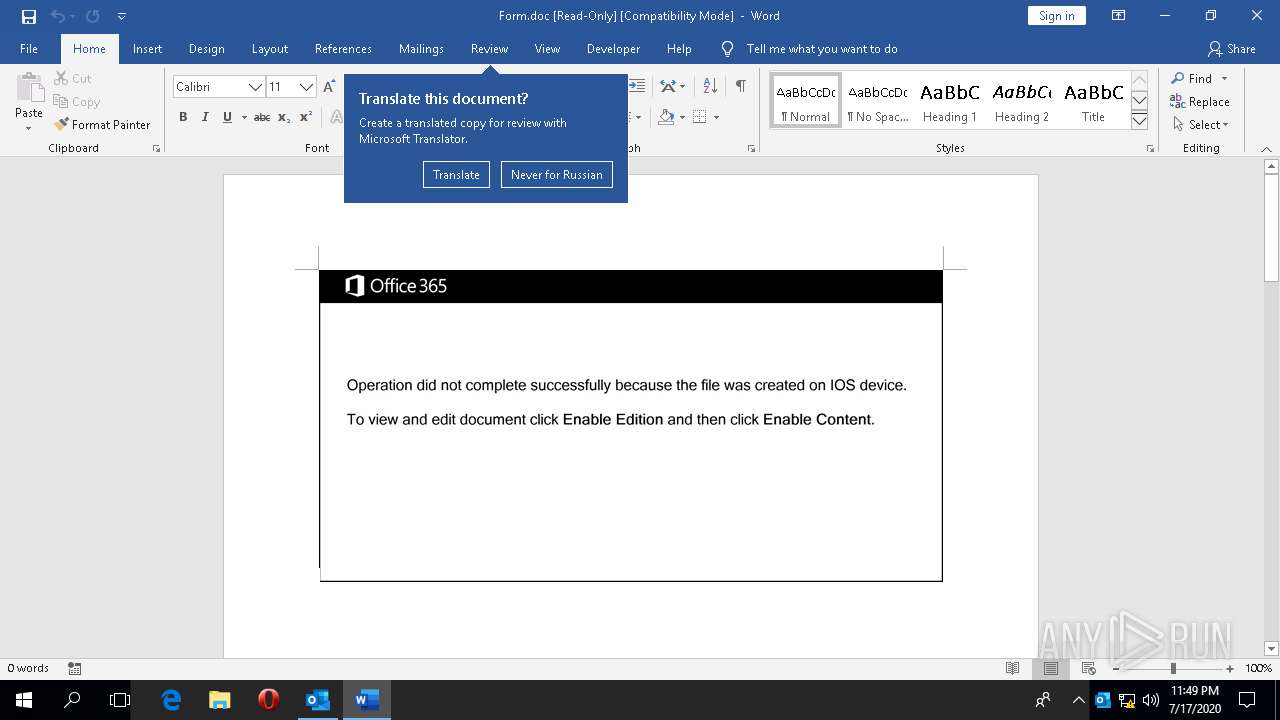Open the Paragraph dialog launcher

coord(751,148)
